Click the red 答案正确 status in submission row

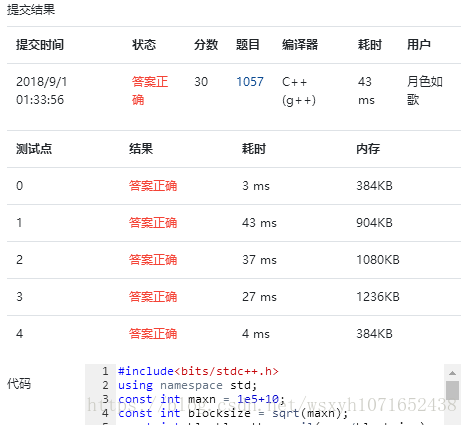click(150, 91)
